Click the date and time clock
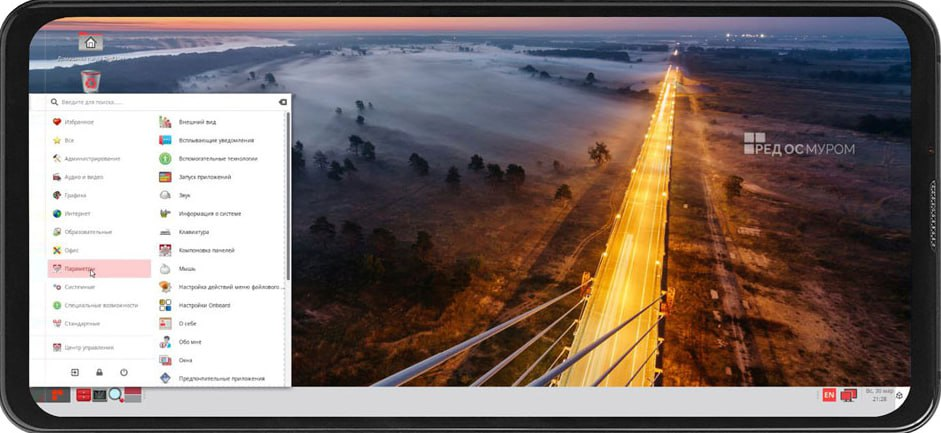941x433 pixels. 879,395
